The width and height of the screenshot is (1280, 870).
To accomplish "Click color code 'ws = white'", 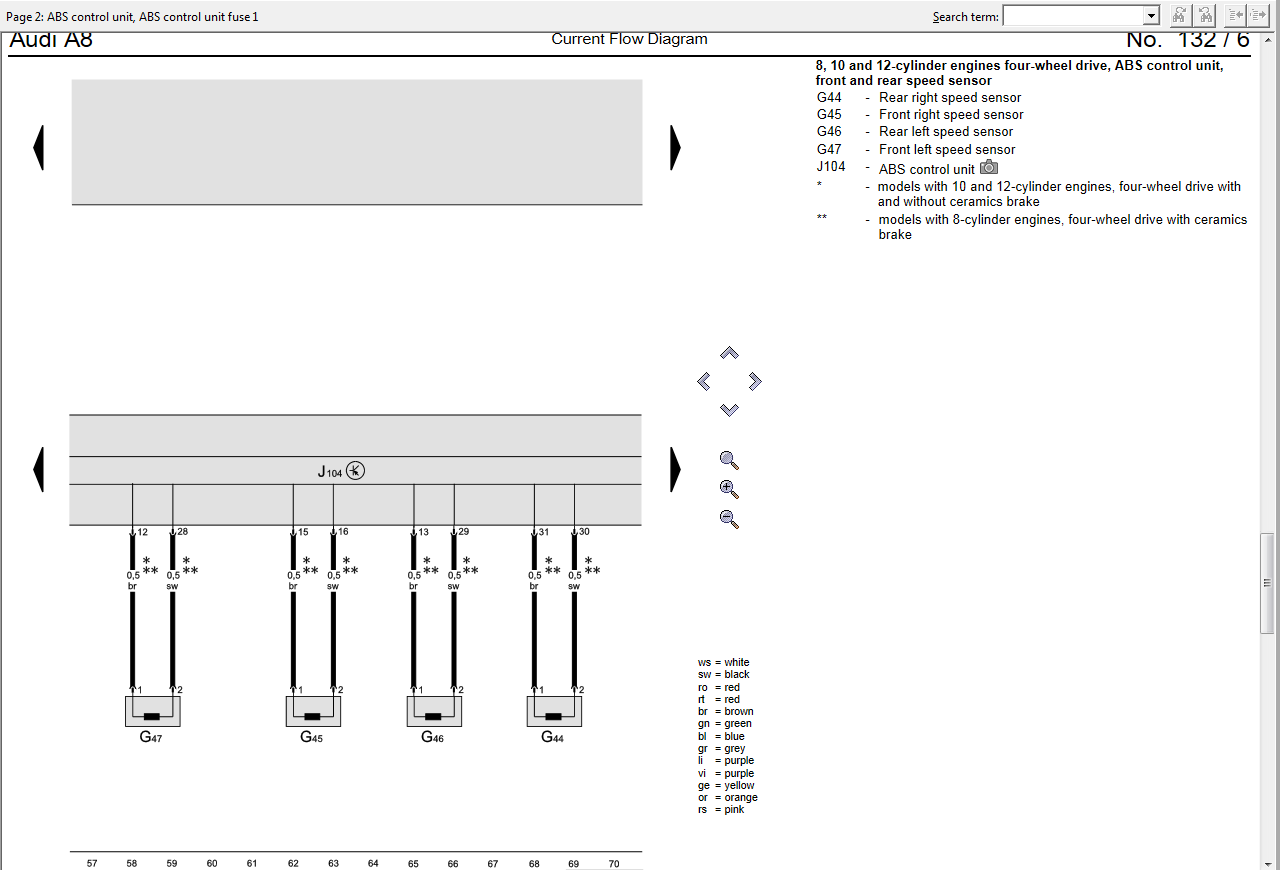I will (x=723, y=662).
